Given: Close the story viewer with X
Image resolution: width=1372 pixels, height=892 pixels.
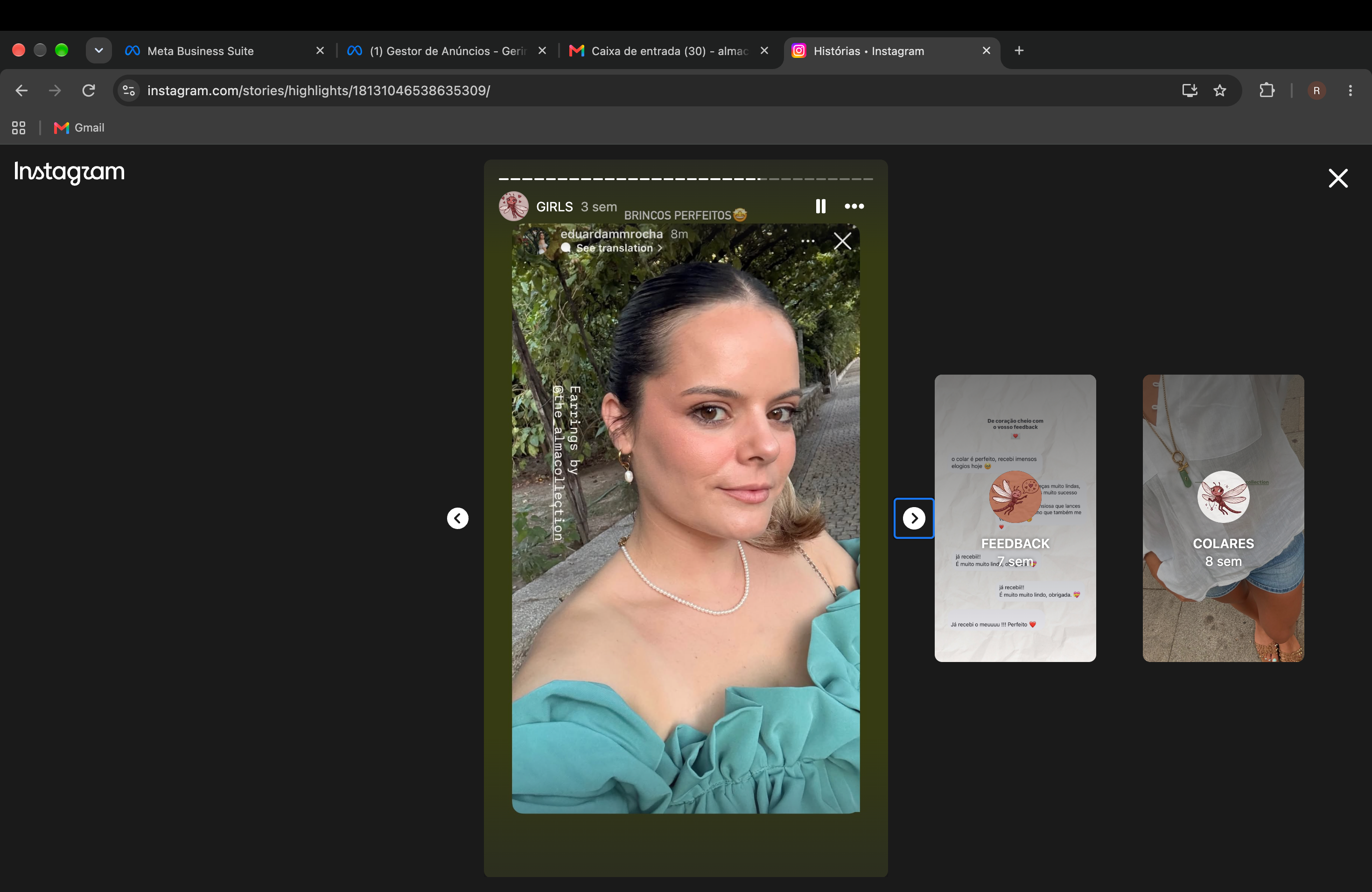Looking at the screenshot, I should click(1338, 178).
